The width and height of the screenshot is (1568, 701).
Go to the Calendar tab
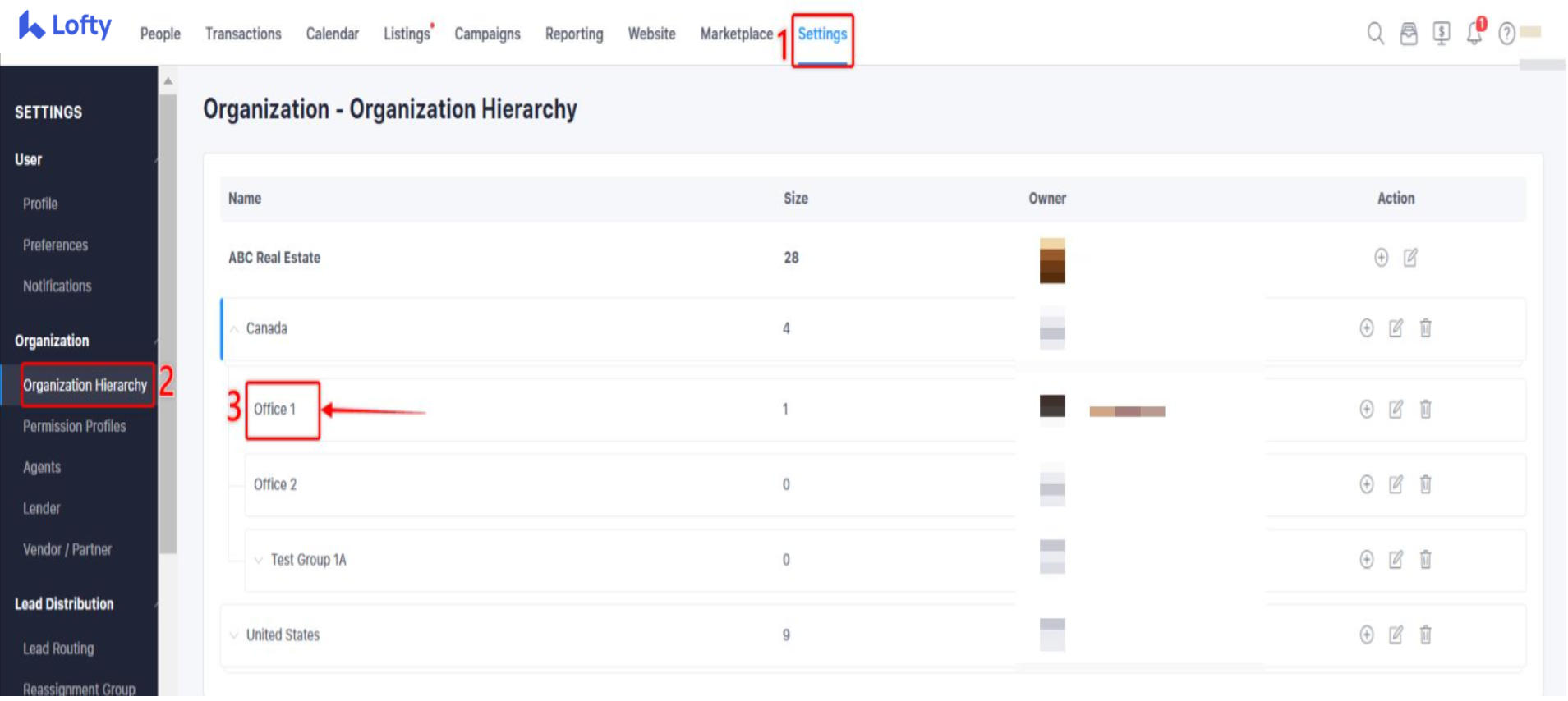[x=333, y=34]
